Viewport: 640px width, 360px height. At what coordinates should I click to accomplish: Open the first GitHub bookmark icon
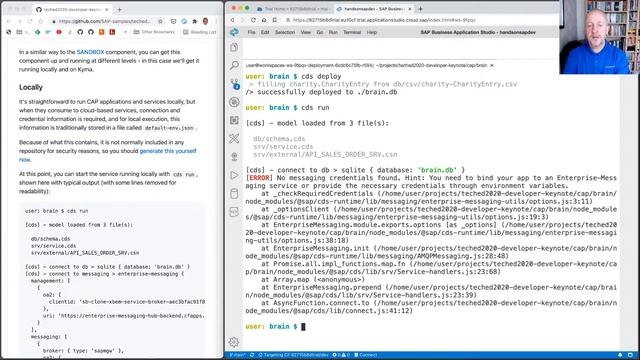pos(80,32)
